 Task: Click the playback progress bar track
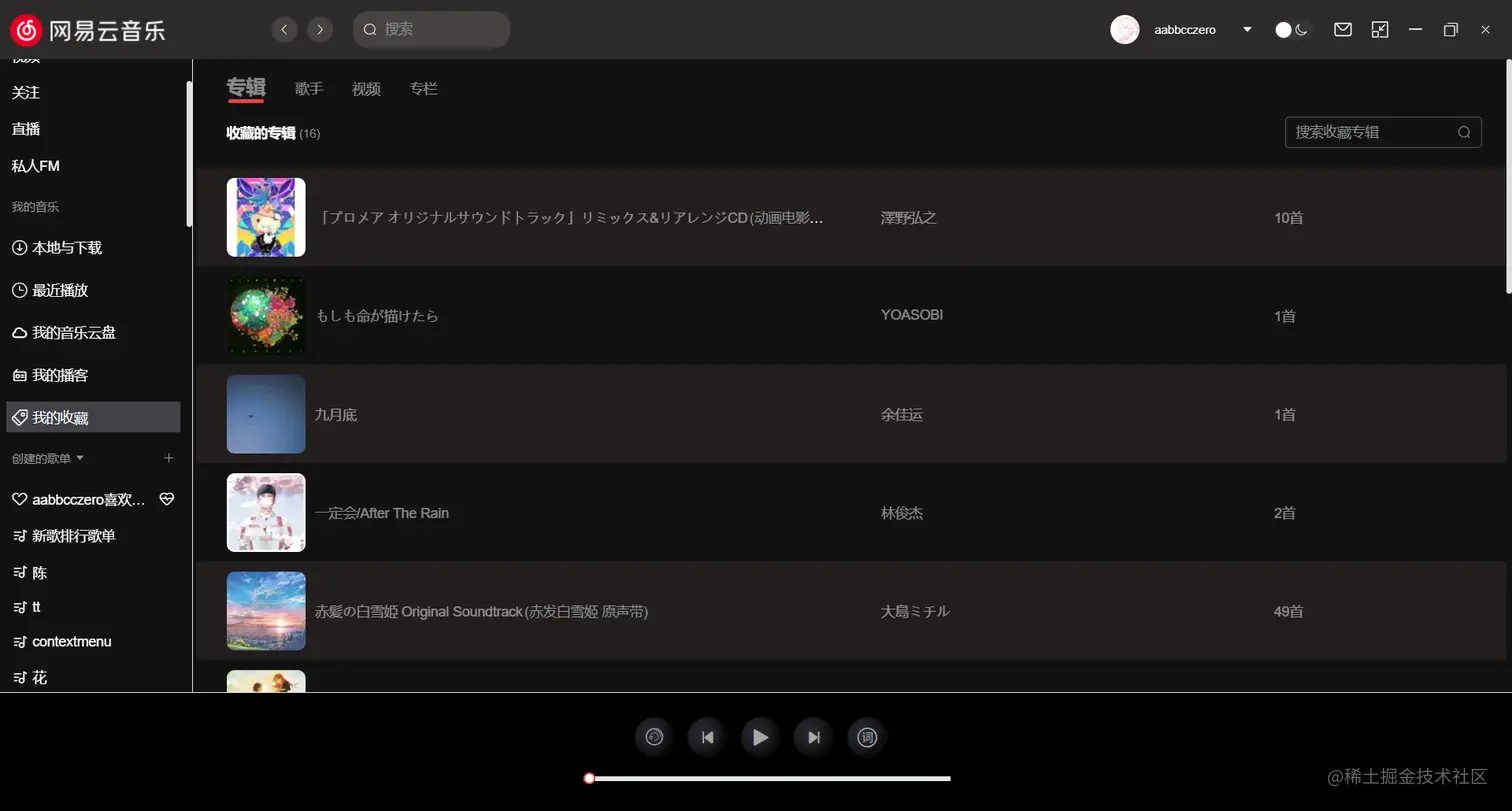click(770, 778)
